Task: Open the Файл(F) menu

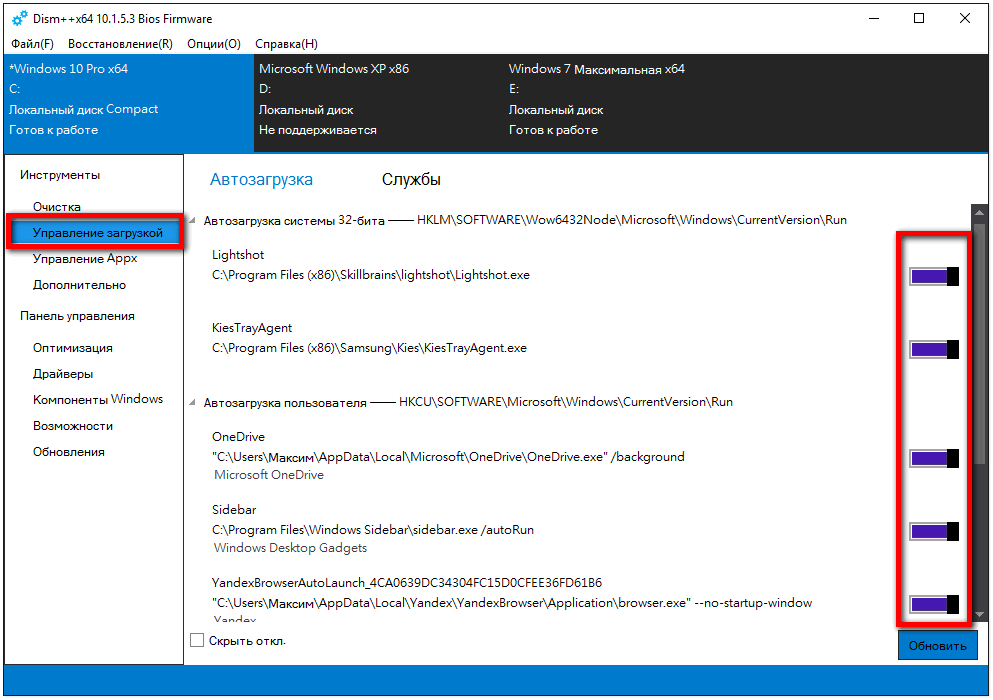Action: click(32, 44)
